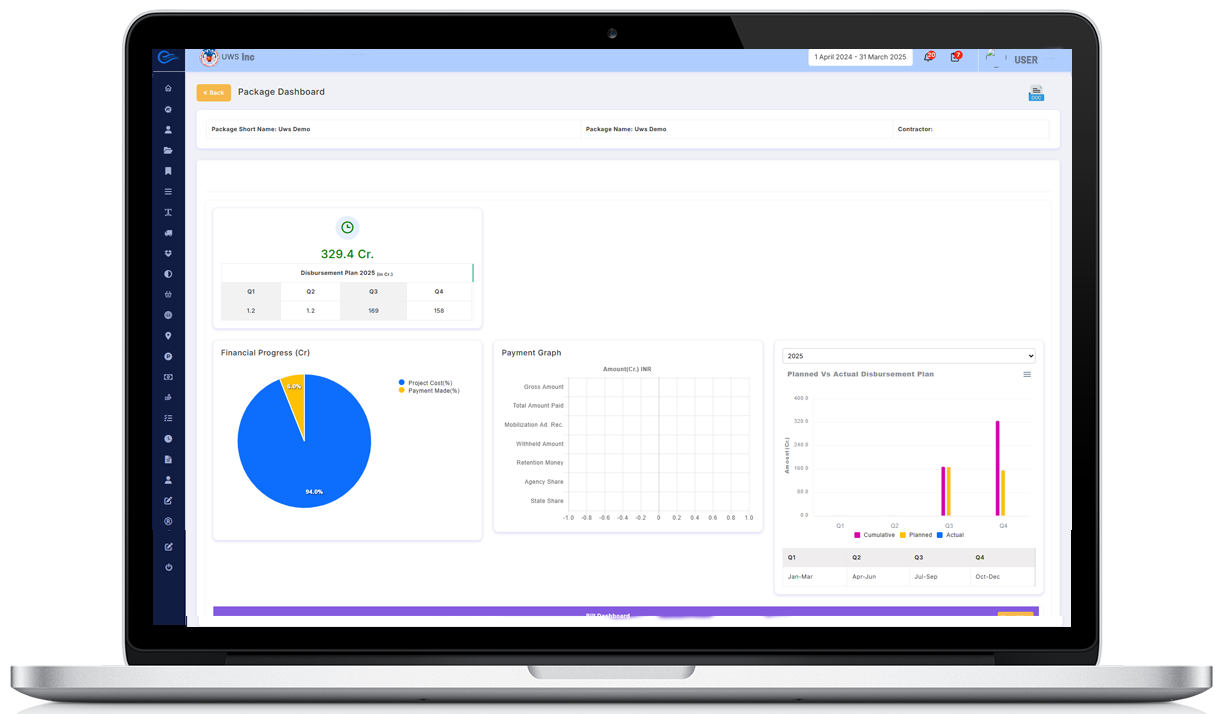Open the disbursement chart hamburger menu

click(x=1027, y=375)
